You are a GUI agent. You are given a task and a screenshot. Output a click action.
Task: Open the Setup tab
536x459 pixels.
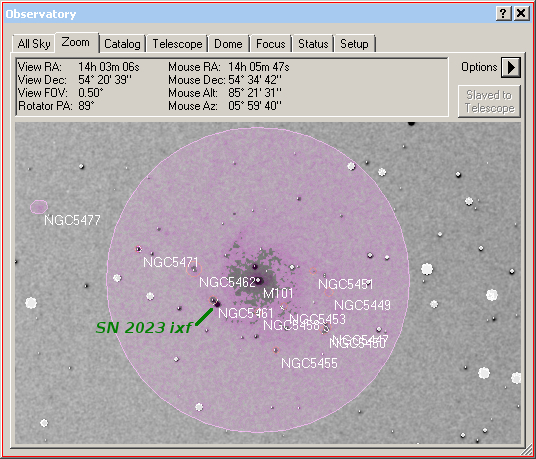tap(354, 44)
